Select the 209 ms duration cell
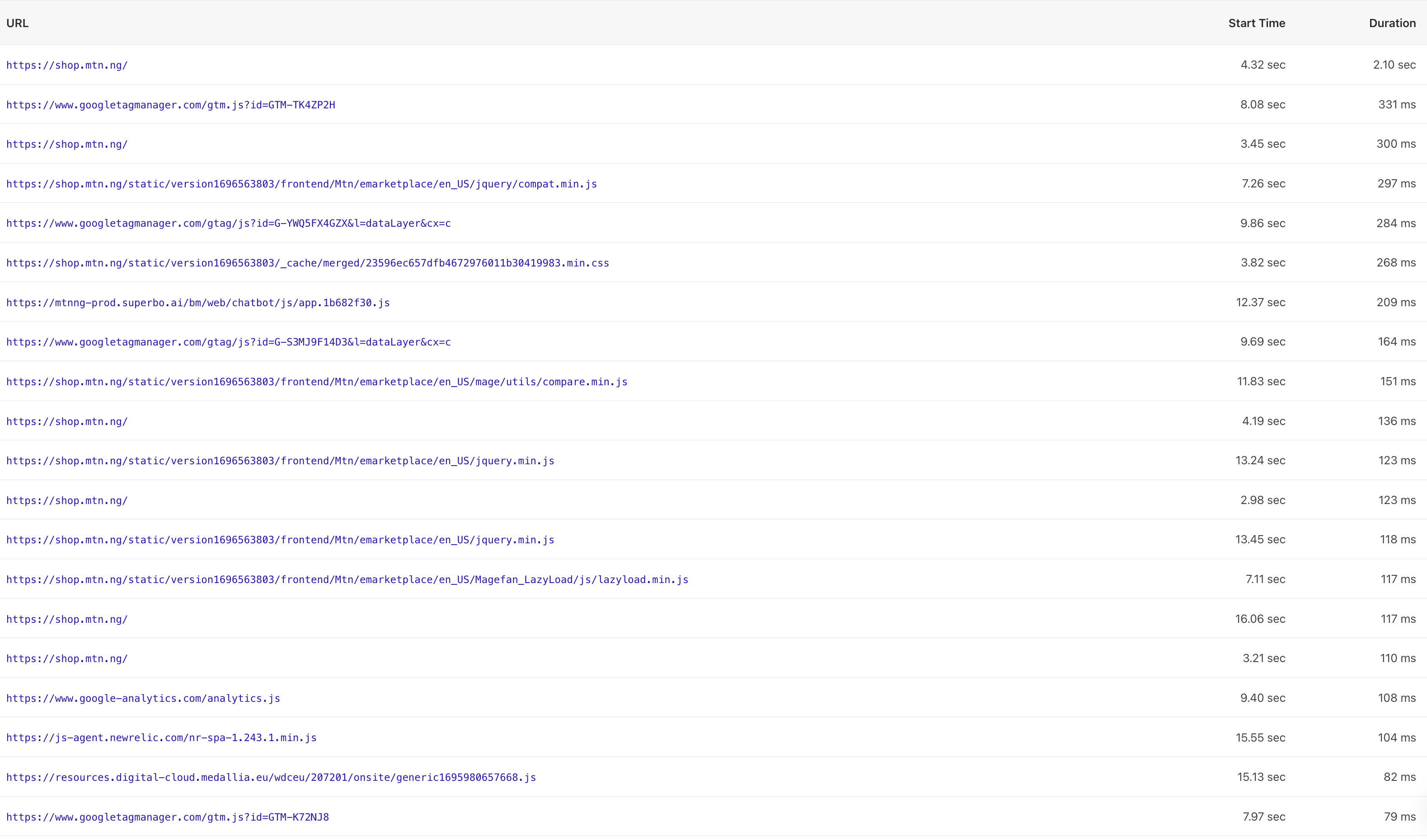This screenshot has width=1427, height=840. [1396, 302]
